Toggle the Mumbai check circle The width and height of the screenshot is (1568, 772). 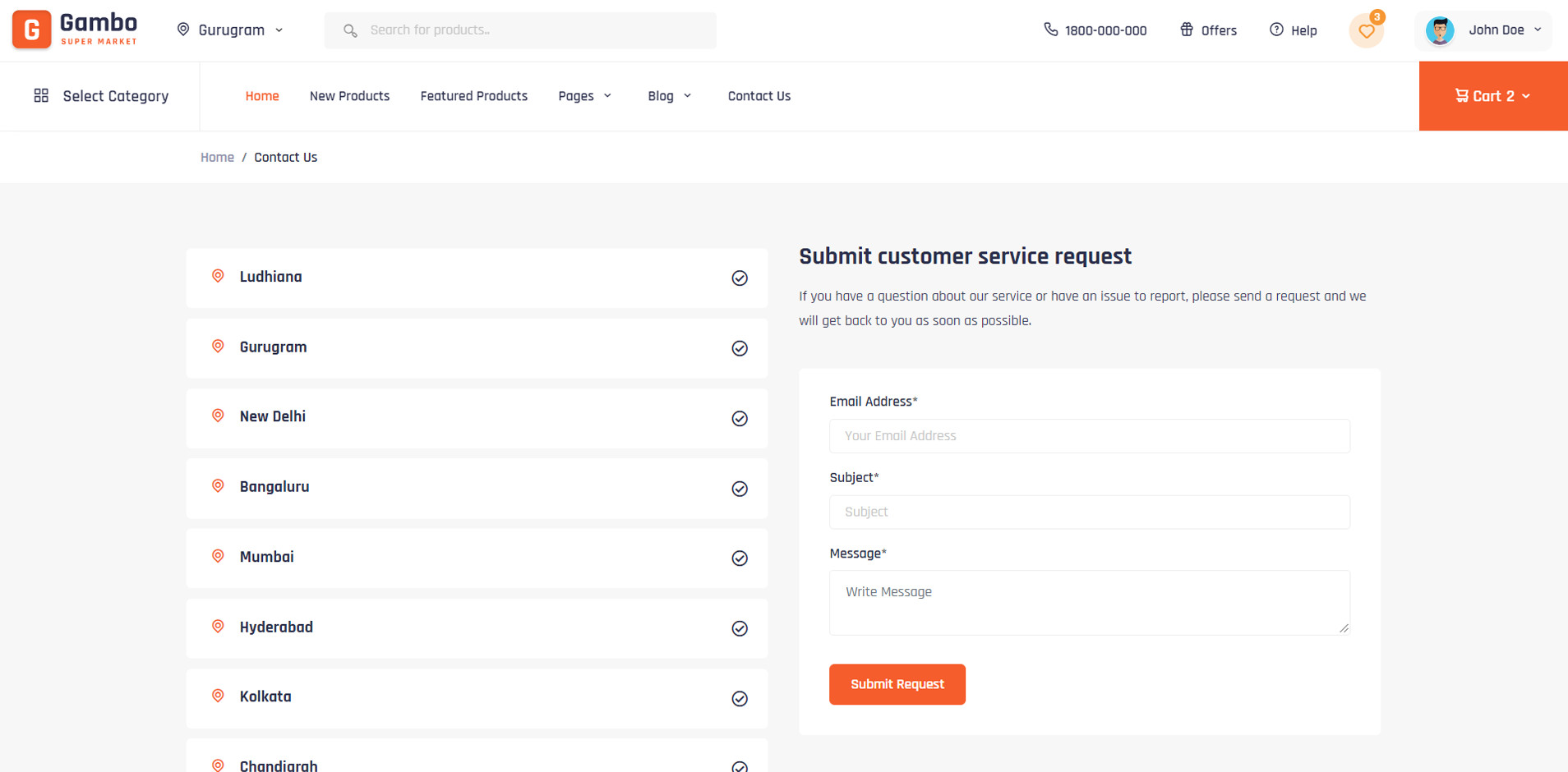[x=740, y=558]
